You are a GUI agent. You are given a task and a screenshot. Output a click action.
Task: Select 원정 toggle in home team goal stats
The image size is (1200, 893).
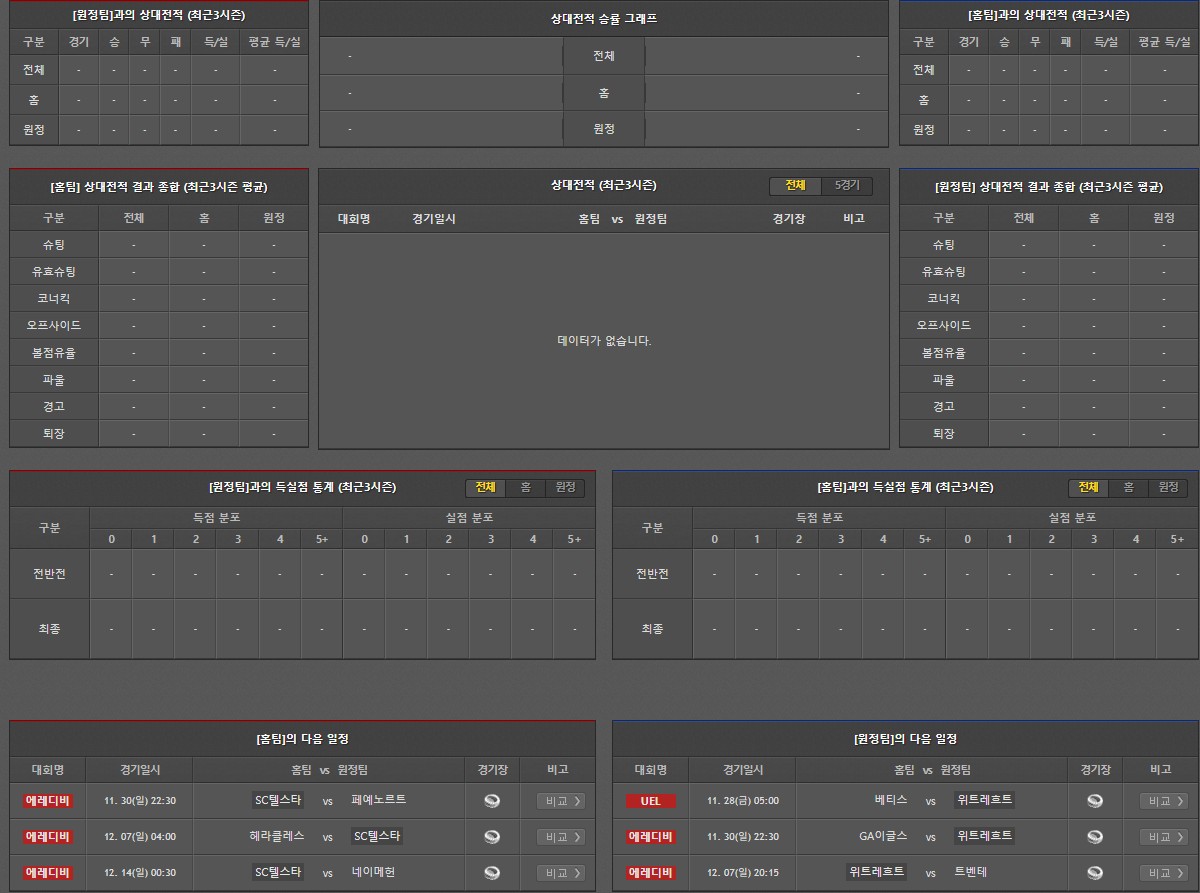pos(565,487)
